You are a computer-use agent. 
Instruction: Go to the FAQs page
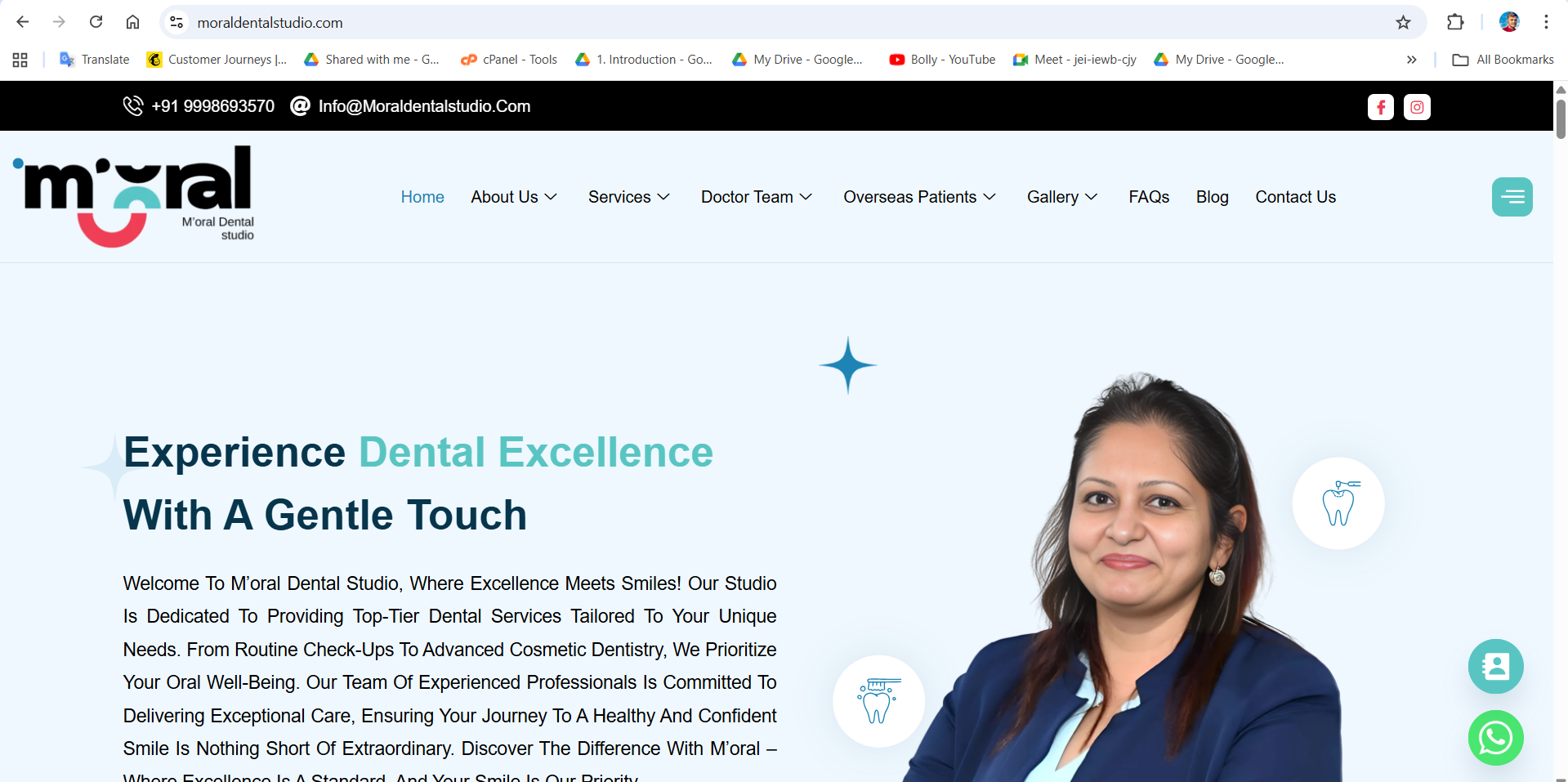point(1149,197)
